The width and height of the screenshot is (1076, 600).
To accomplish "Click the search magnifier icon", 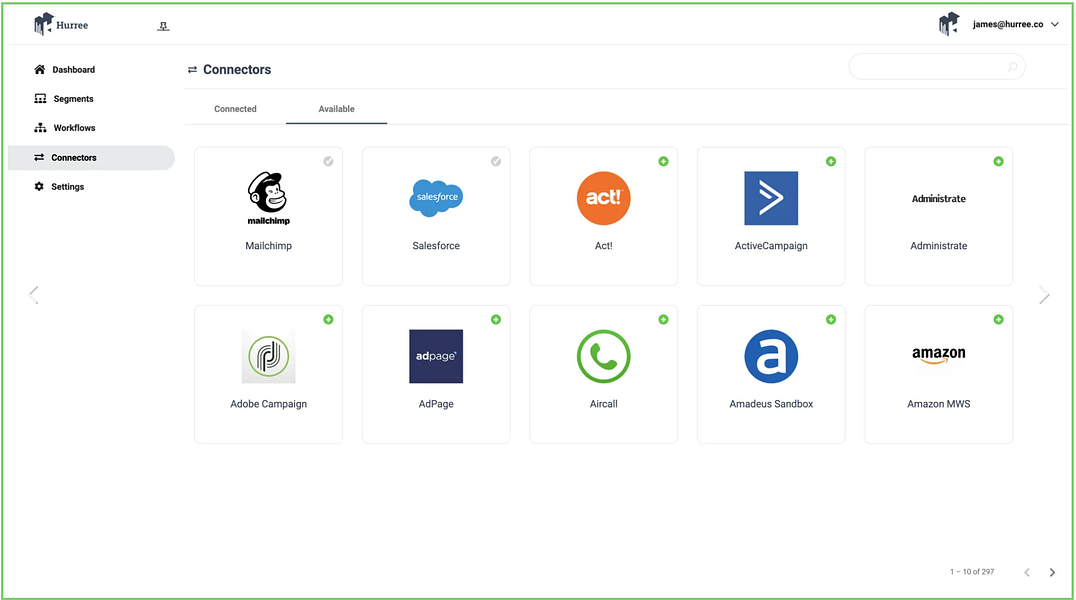I will point(1012,67).
